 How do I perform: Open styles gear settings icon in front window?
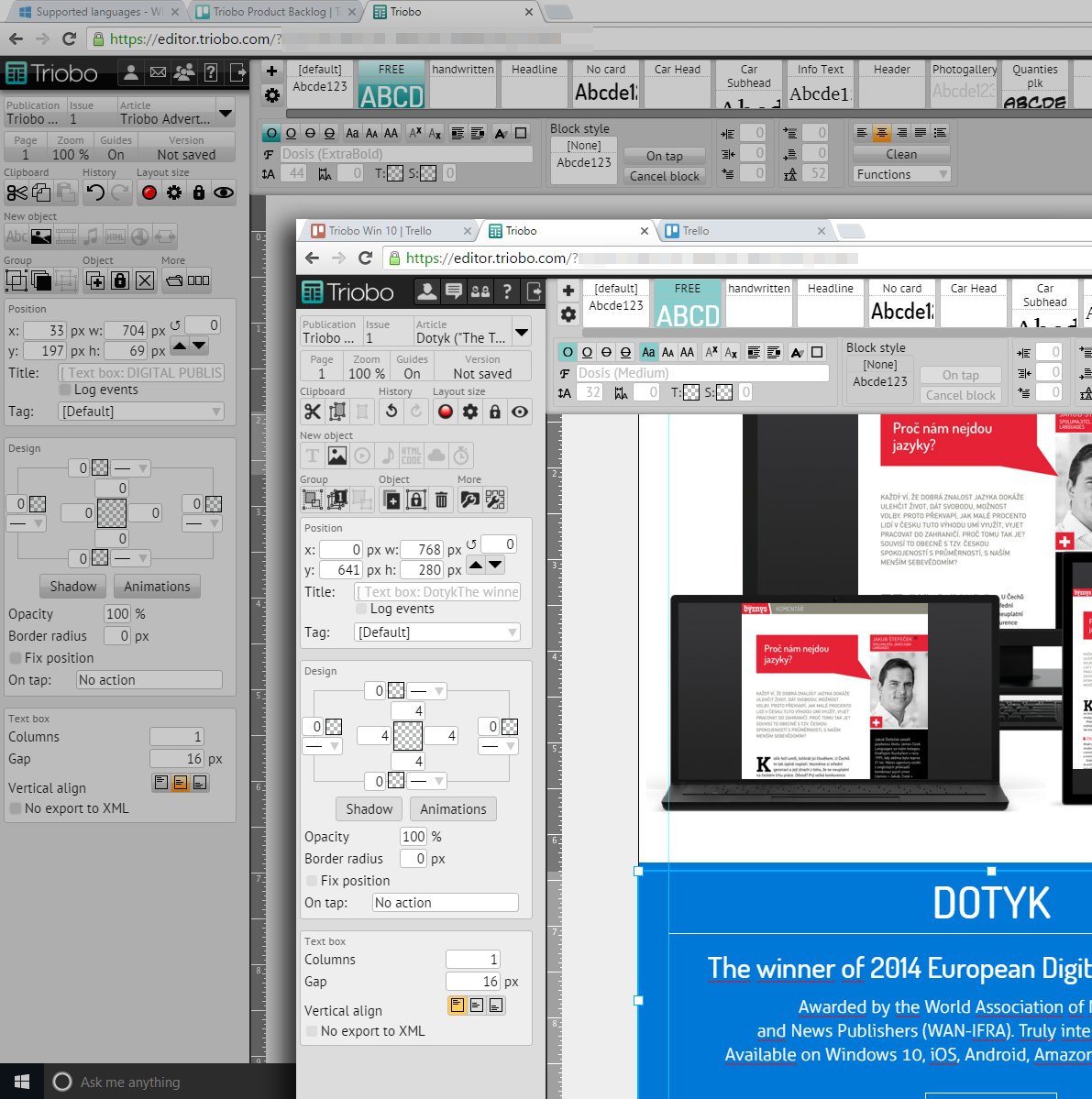(568, 314)
